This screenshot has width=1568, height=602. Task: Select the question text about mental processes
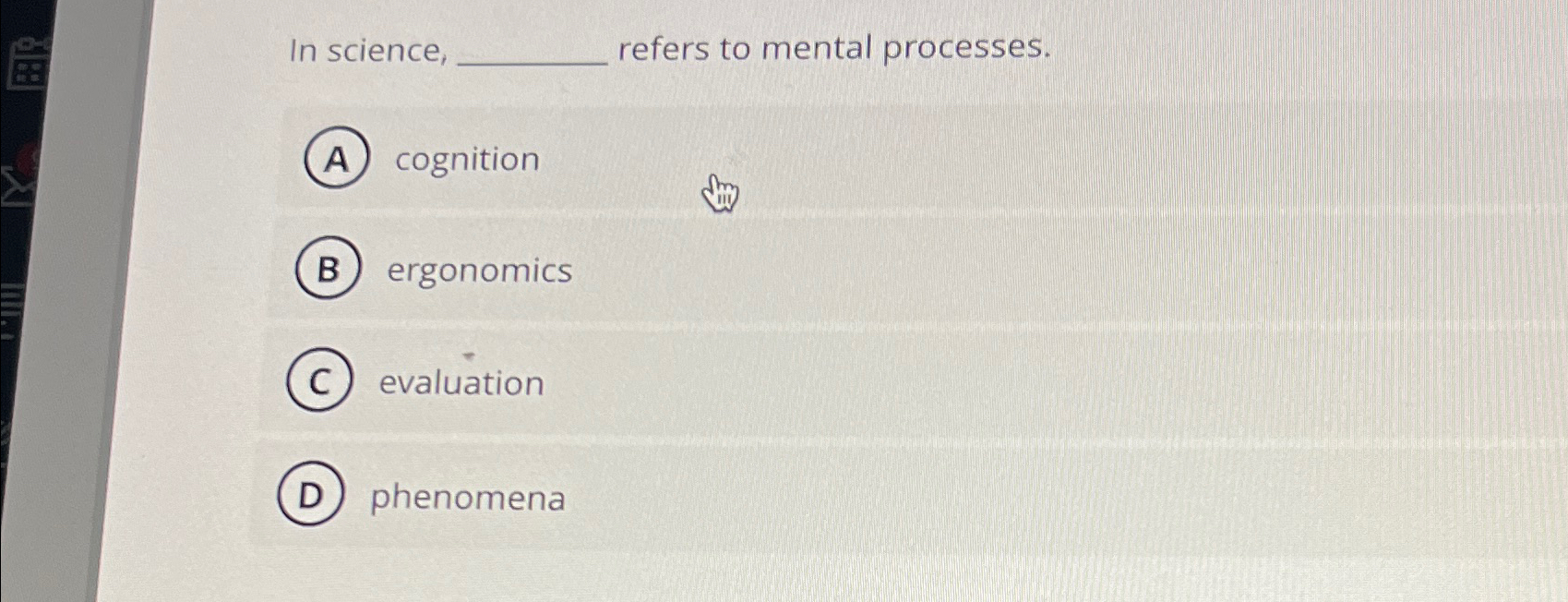pyautogui.click(x=667, y=50)
